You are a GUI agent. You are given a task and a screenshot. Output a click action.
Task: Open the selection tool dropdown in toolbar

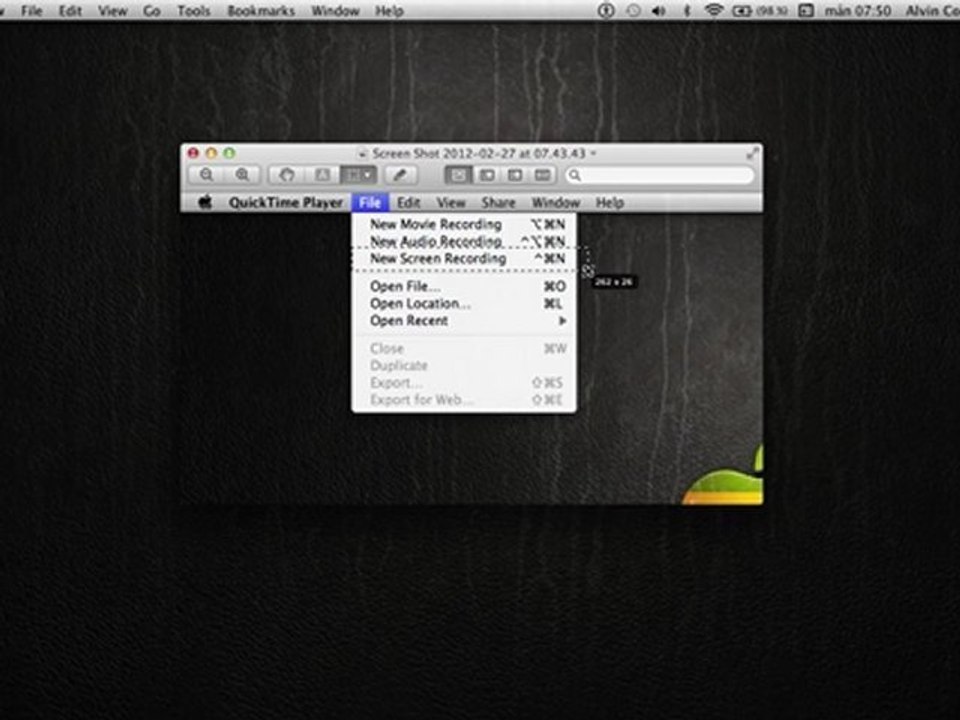[358, 175]
